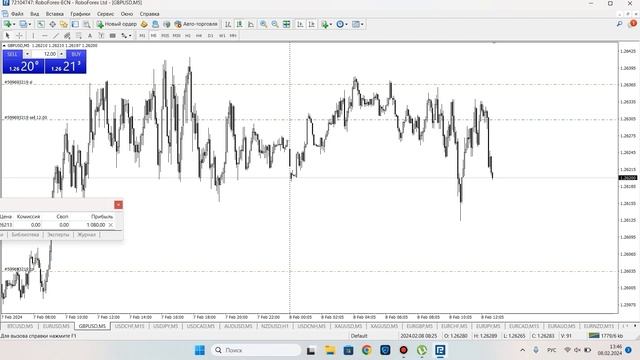
Task: Click the Новый ордер button
Action: pos(117,24)
